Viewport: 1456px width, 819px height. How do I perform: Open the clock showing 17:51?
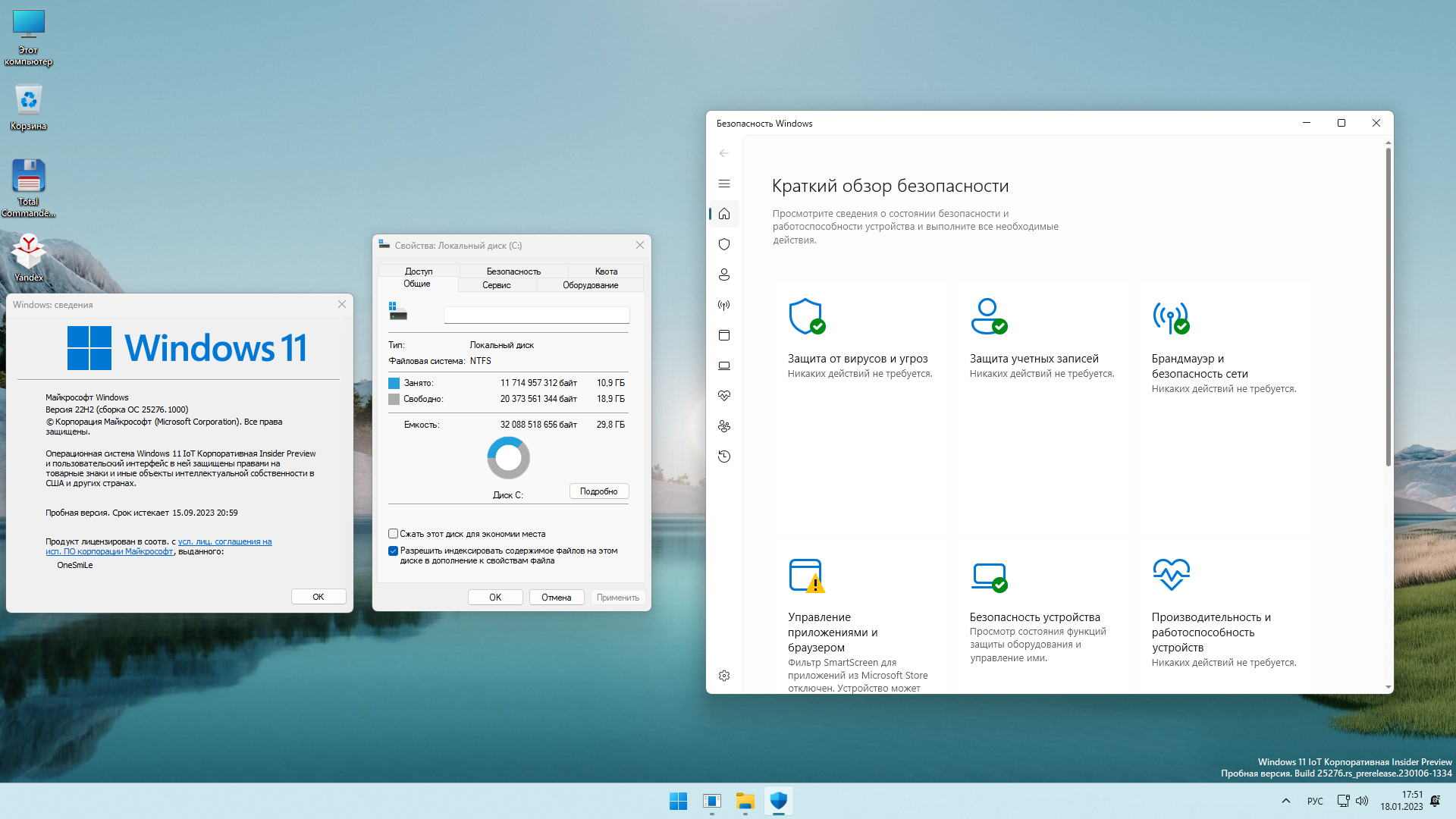click(1401, 801)
